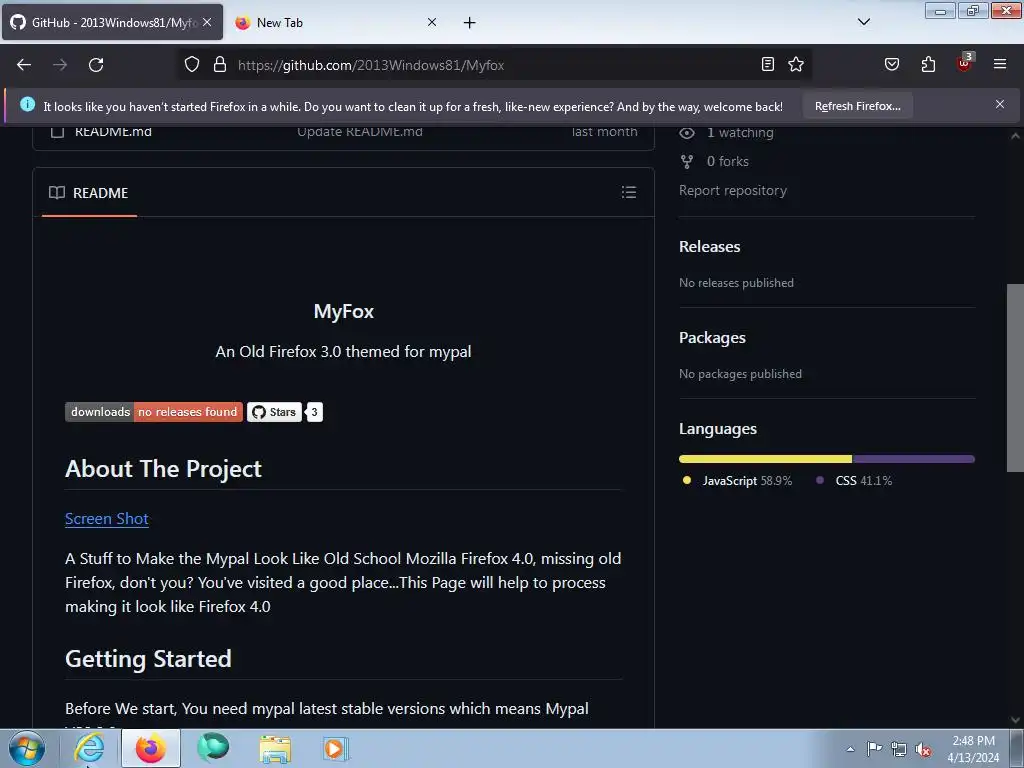This screenshot has width=1024, height=768.
Task: Open the teal globe browser taskbar icon
Action: click(x=213, y=748)
